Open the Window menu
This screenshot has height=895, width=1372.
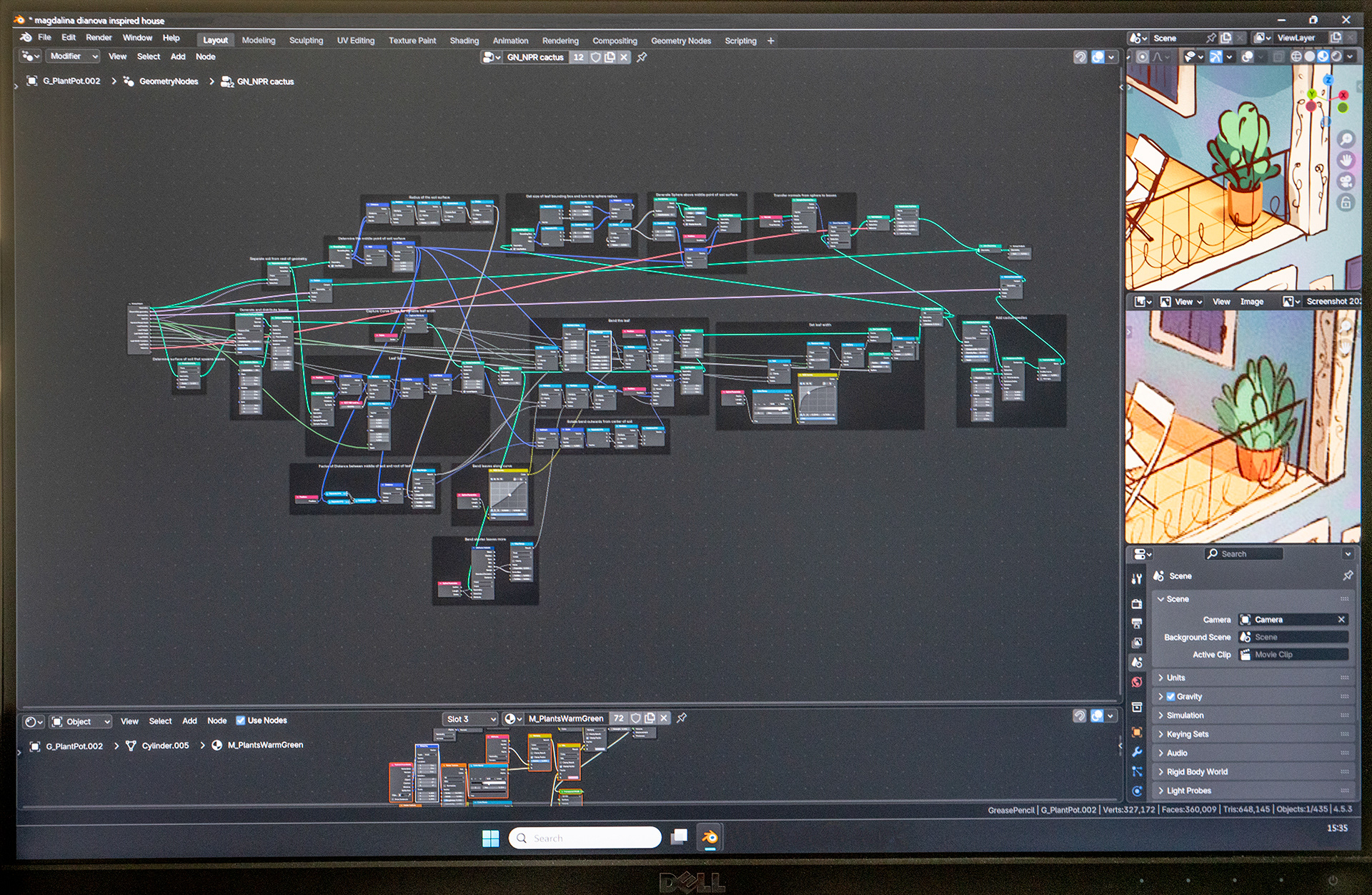(x=137, y=38)
